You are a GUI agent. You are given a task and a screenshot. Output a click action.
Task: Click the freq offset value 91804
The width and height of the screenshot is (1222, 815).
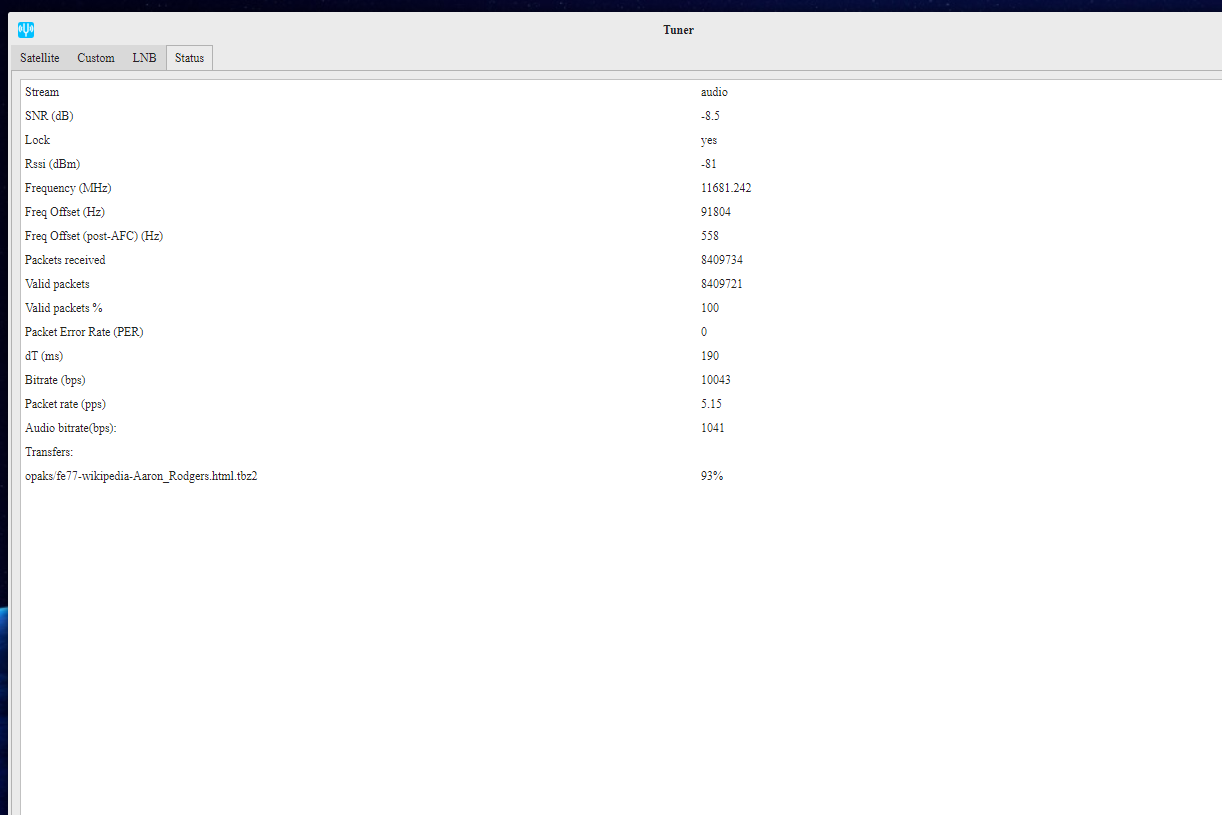pyautogui.click(x=716, y=212)
